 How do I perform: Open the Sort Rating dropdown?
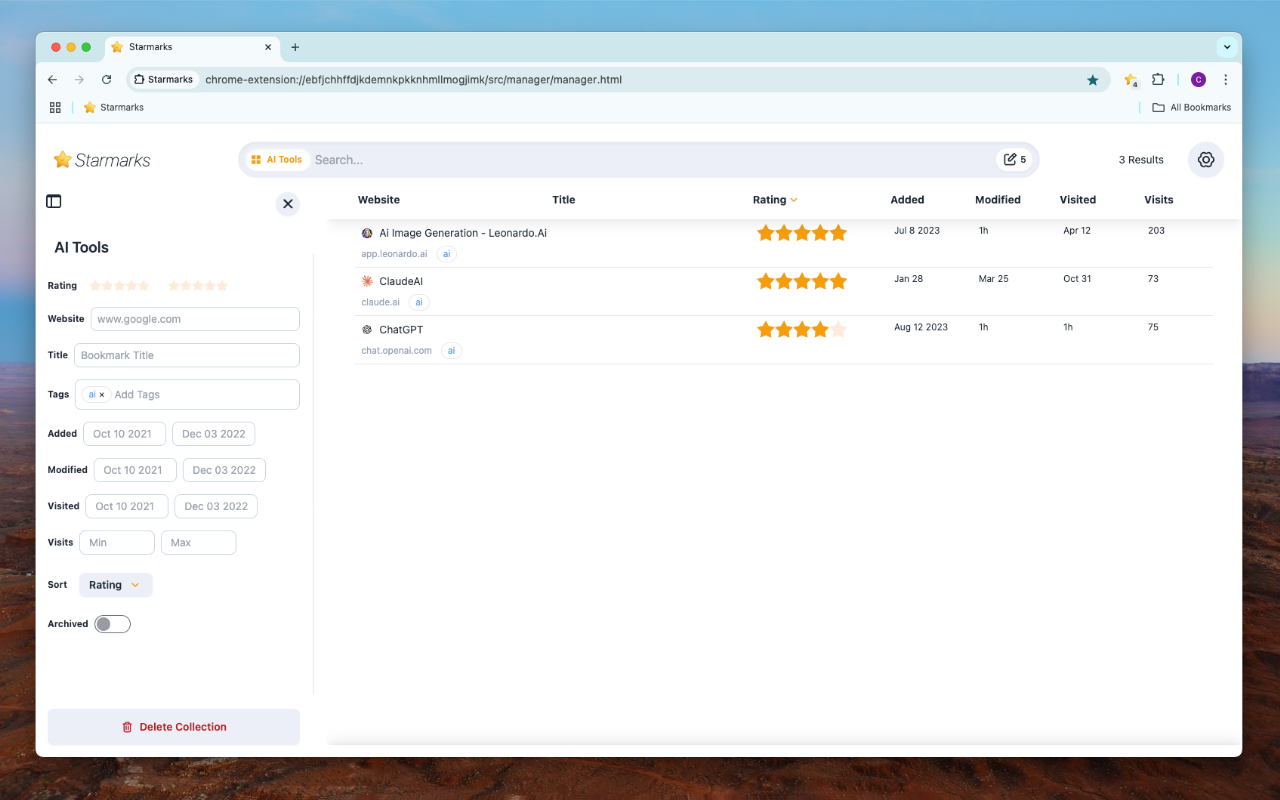click(116, 585)
